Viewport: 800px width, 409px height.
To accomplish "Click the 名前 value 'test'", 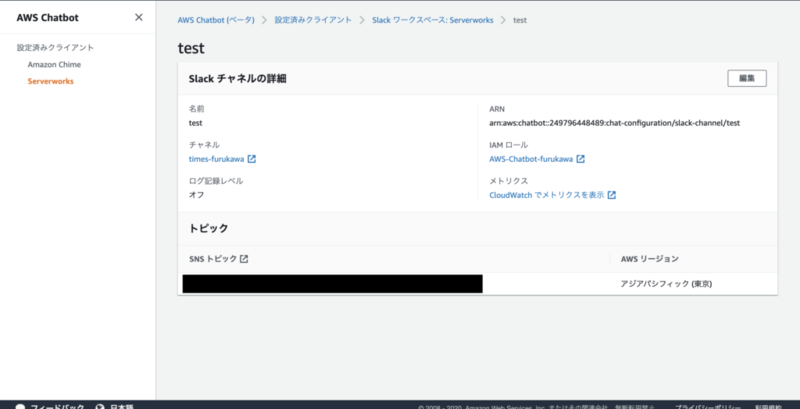I will click(195, 123).
